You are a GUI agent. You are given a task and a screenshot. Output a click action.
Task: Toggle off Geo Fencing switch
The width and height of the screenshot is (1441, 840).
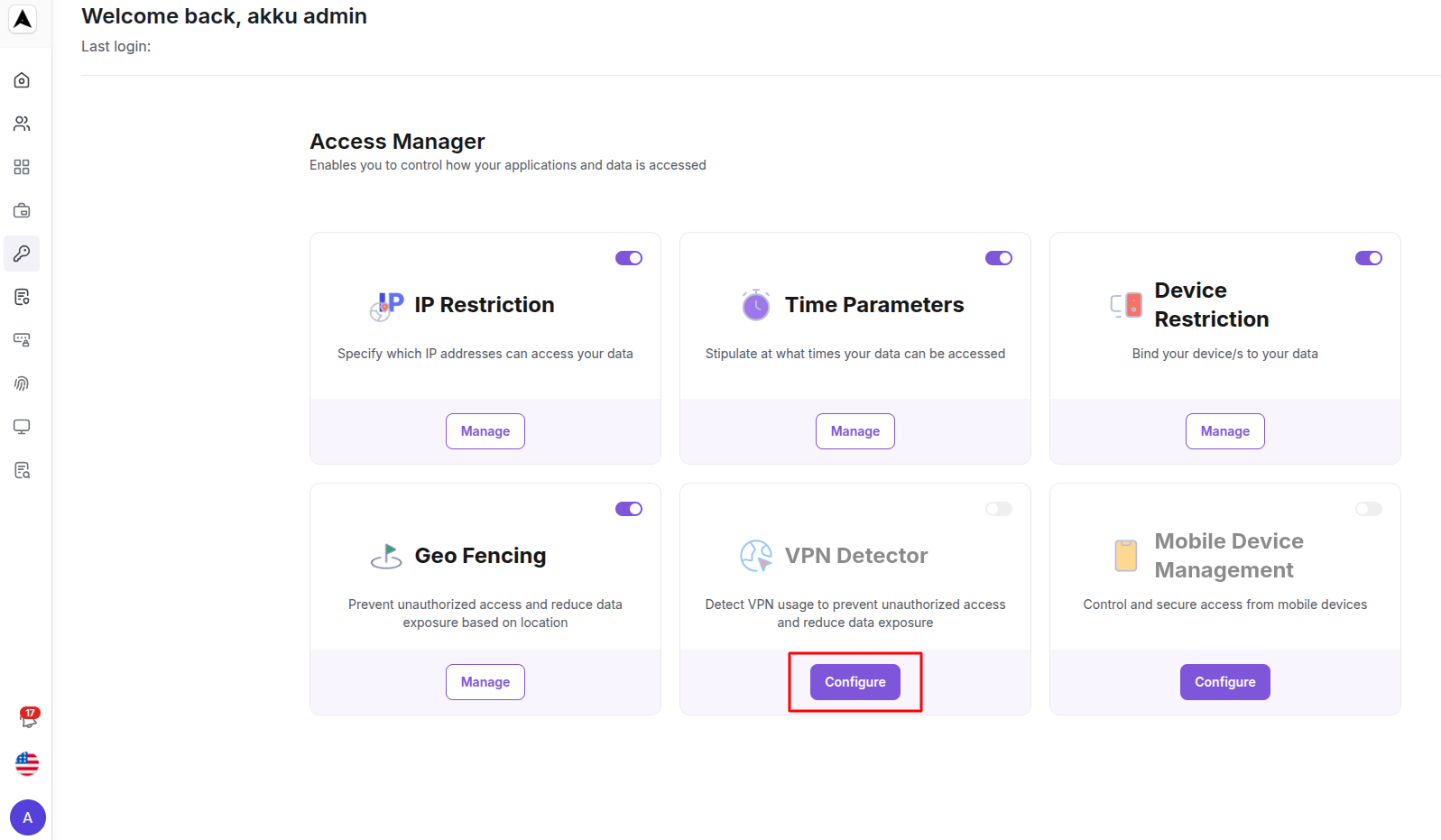[629, 509]
